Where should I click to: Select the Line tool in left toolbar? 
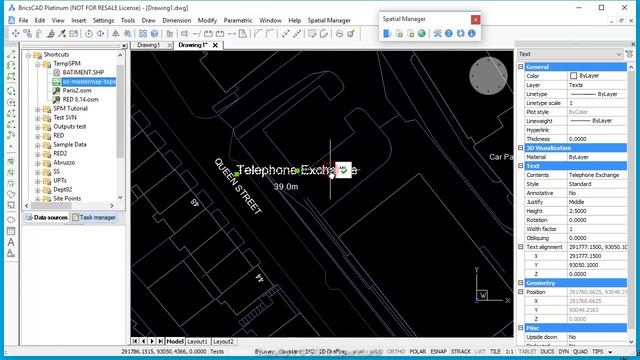point(11,54)
